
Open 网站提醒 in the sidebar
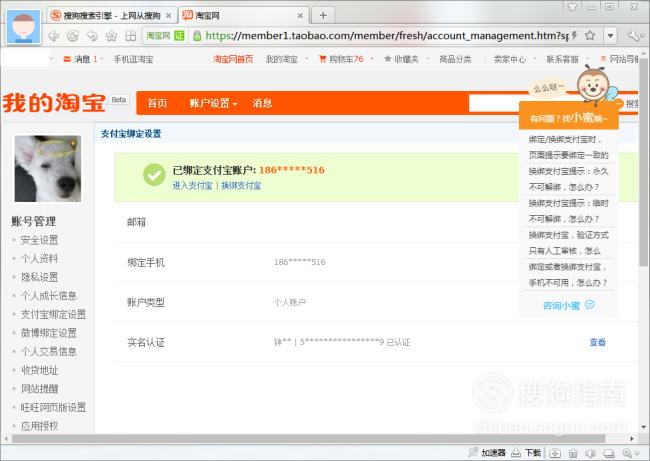39,389
